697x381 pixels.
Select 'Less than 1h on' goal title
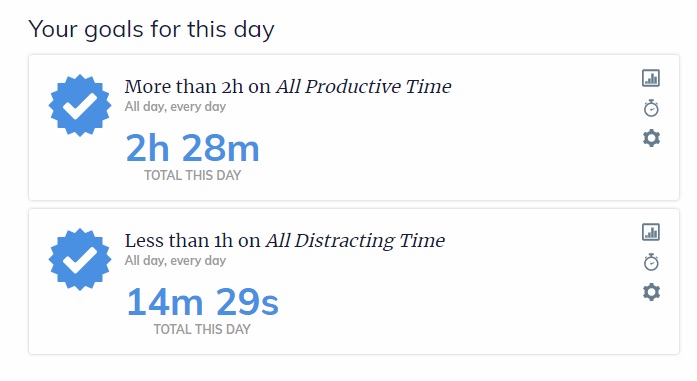tap(192, 241)
